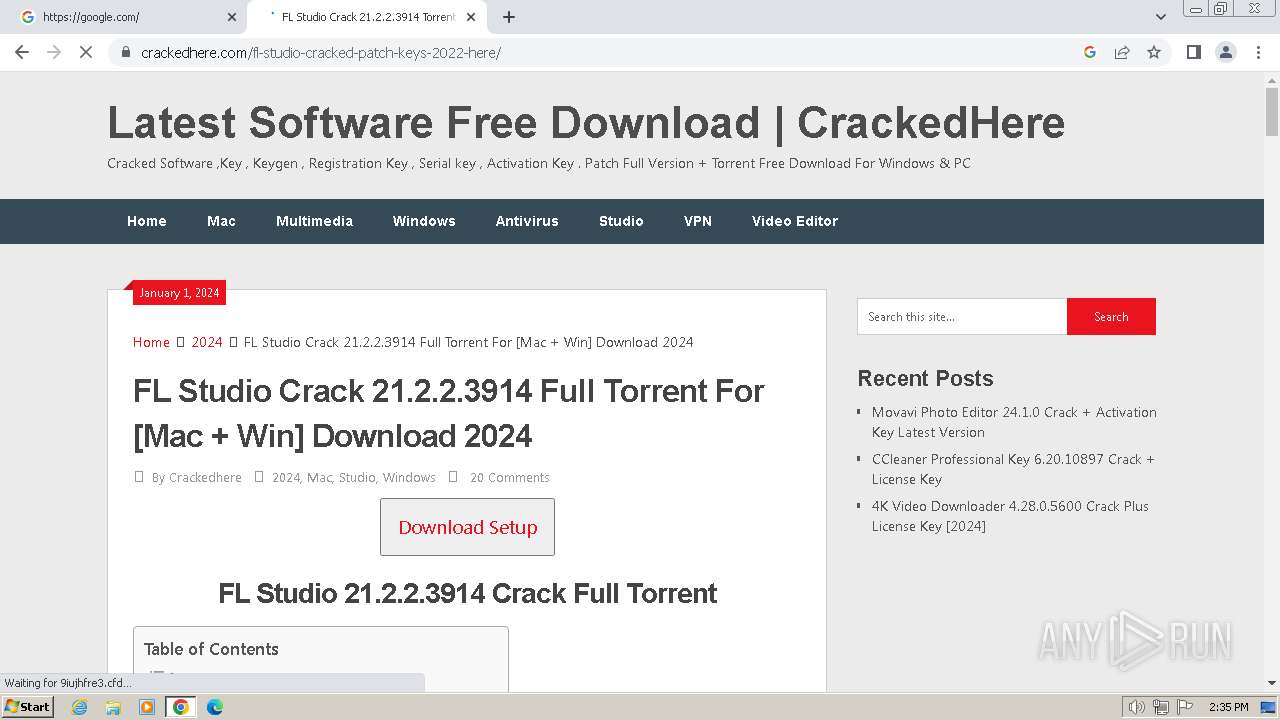Select Chrome in the taskbar
Viewport: 1280px width, 720px height.
click(181, 707)
